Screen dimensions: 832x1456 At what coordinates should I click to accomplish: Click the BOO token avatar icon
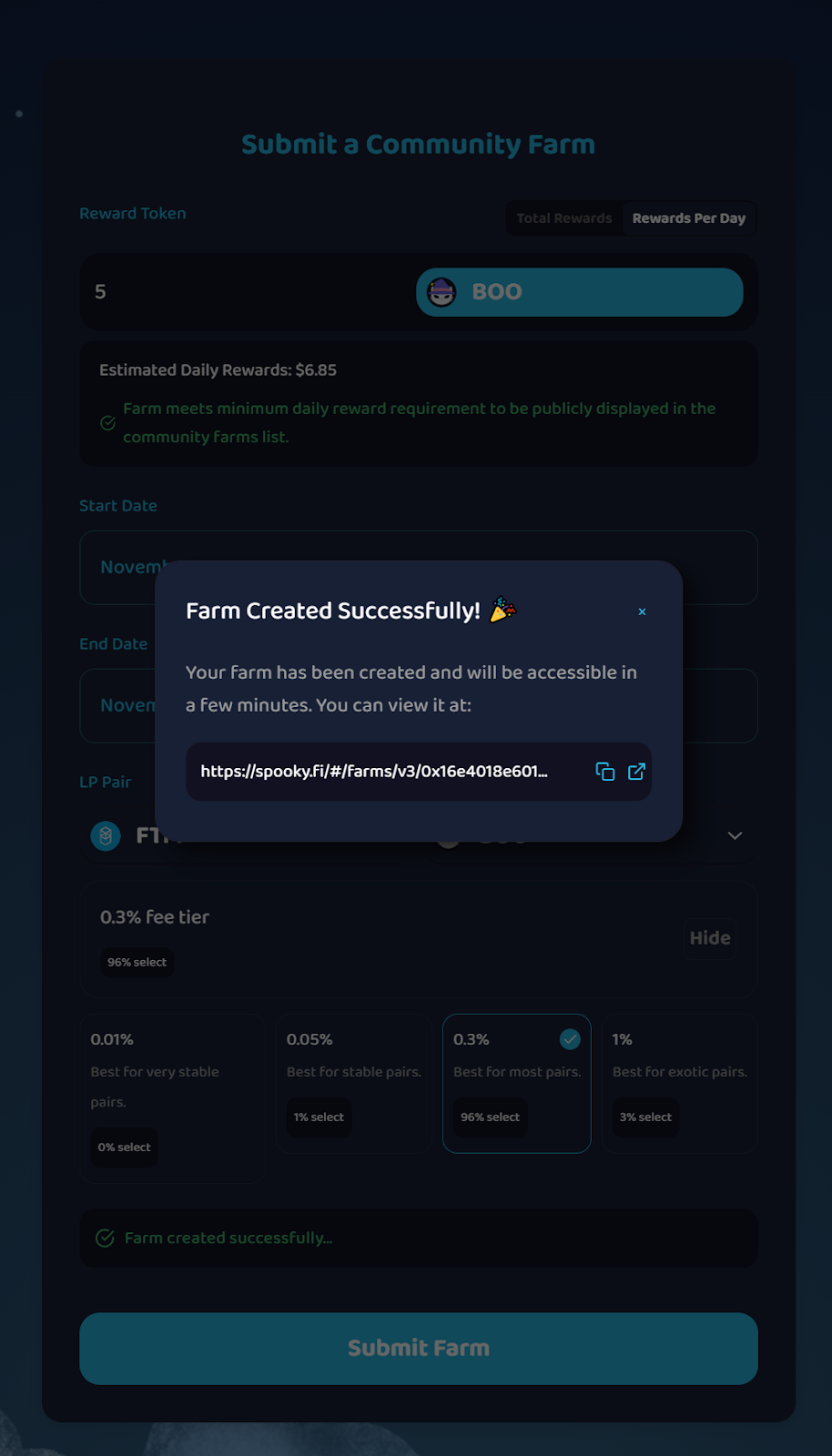(441, 292)
